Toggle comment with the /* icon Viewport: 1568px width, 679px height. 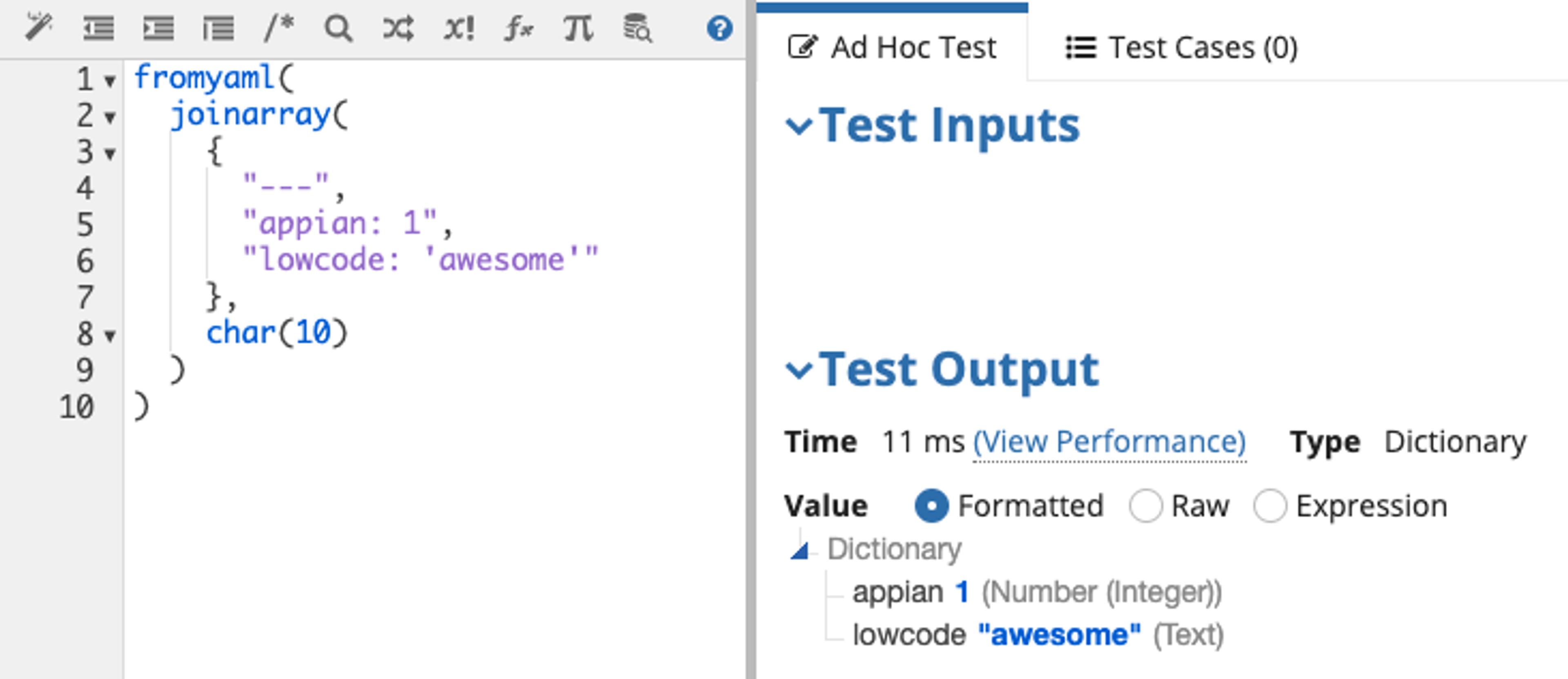pyautogui.click(x=279, y=28)
